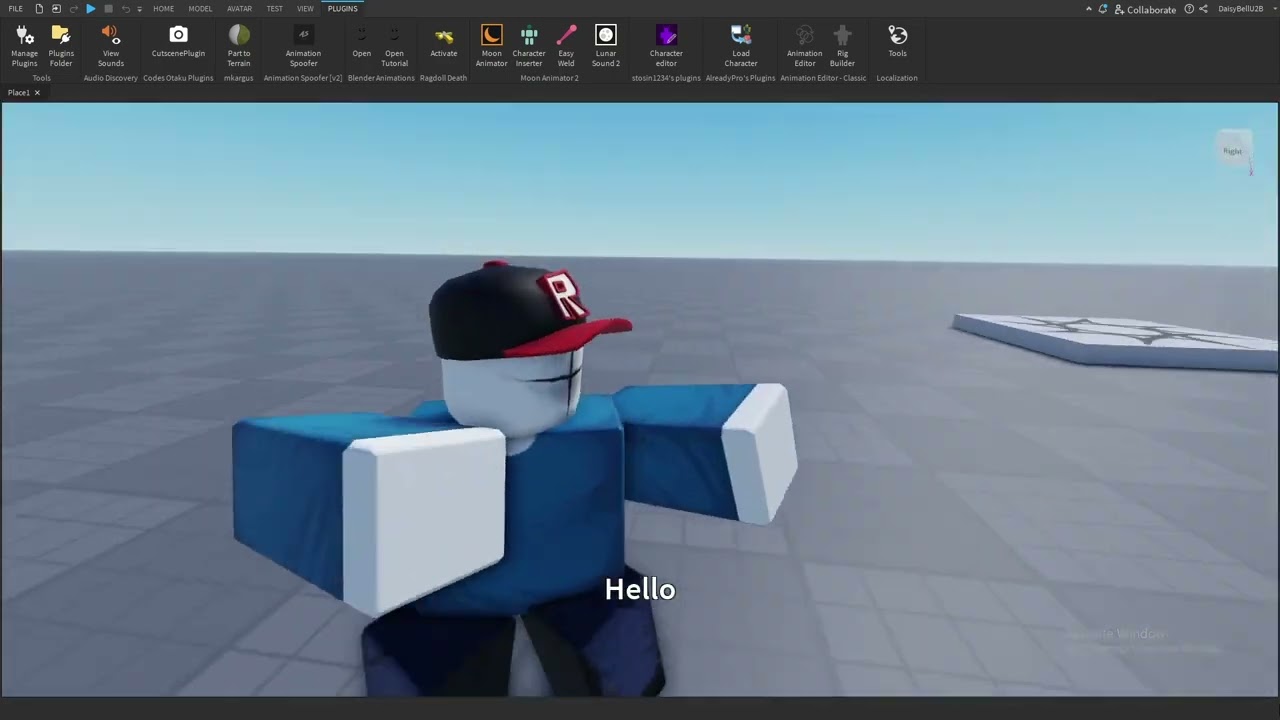Switch to the HOME tab
This screenshot has width=1280, height=720.
point(163,9)
